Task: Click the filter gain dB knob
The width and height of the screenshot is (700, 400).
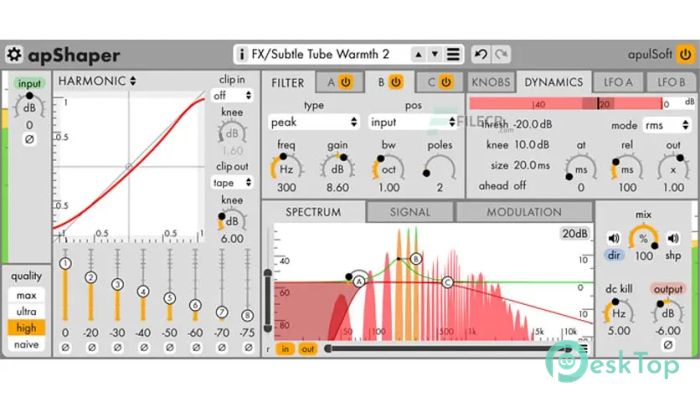Action: 338,169
